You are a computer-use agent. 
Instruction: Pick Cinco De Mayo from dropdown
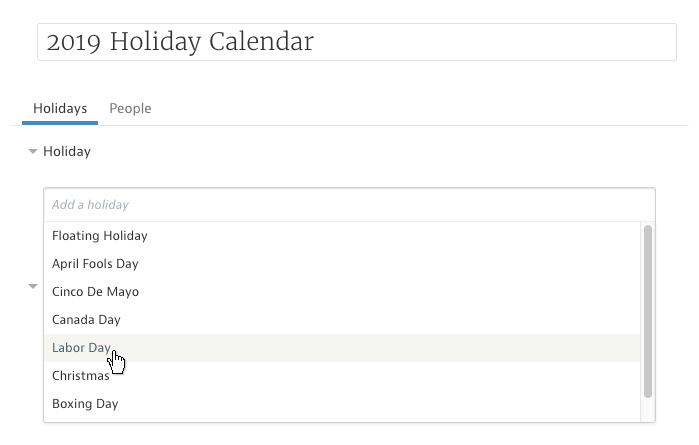tap(95, 292)
